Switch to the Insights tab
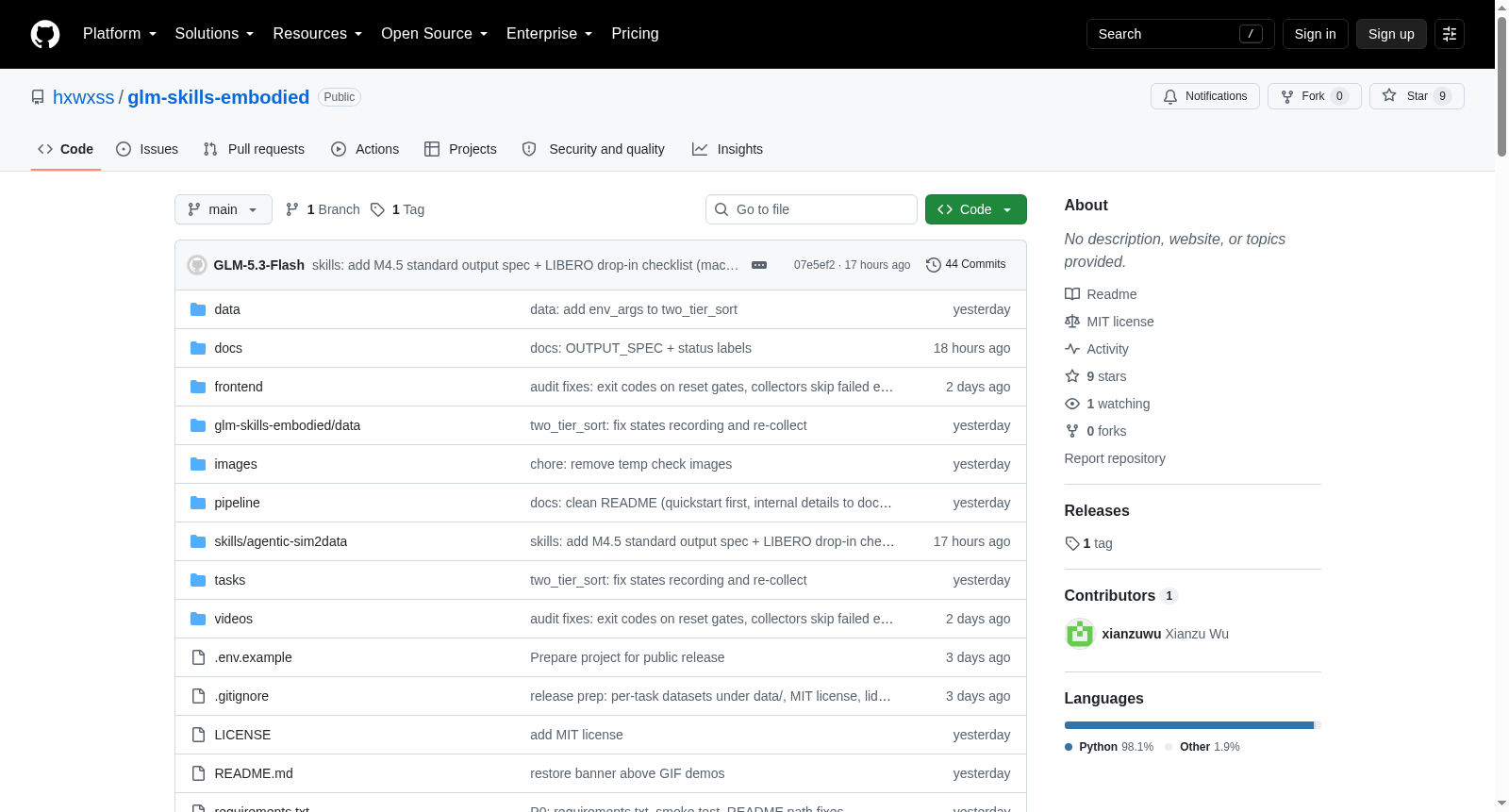 727,149
